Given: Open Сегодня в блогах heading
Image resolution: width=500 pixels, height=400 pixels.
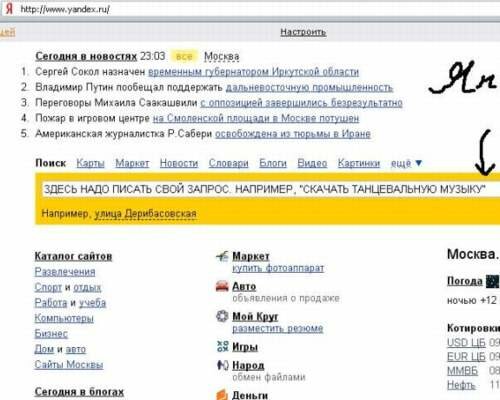Looking at the screenshot, I should 79,392.
